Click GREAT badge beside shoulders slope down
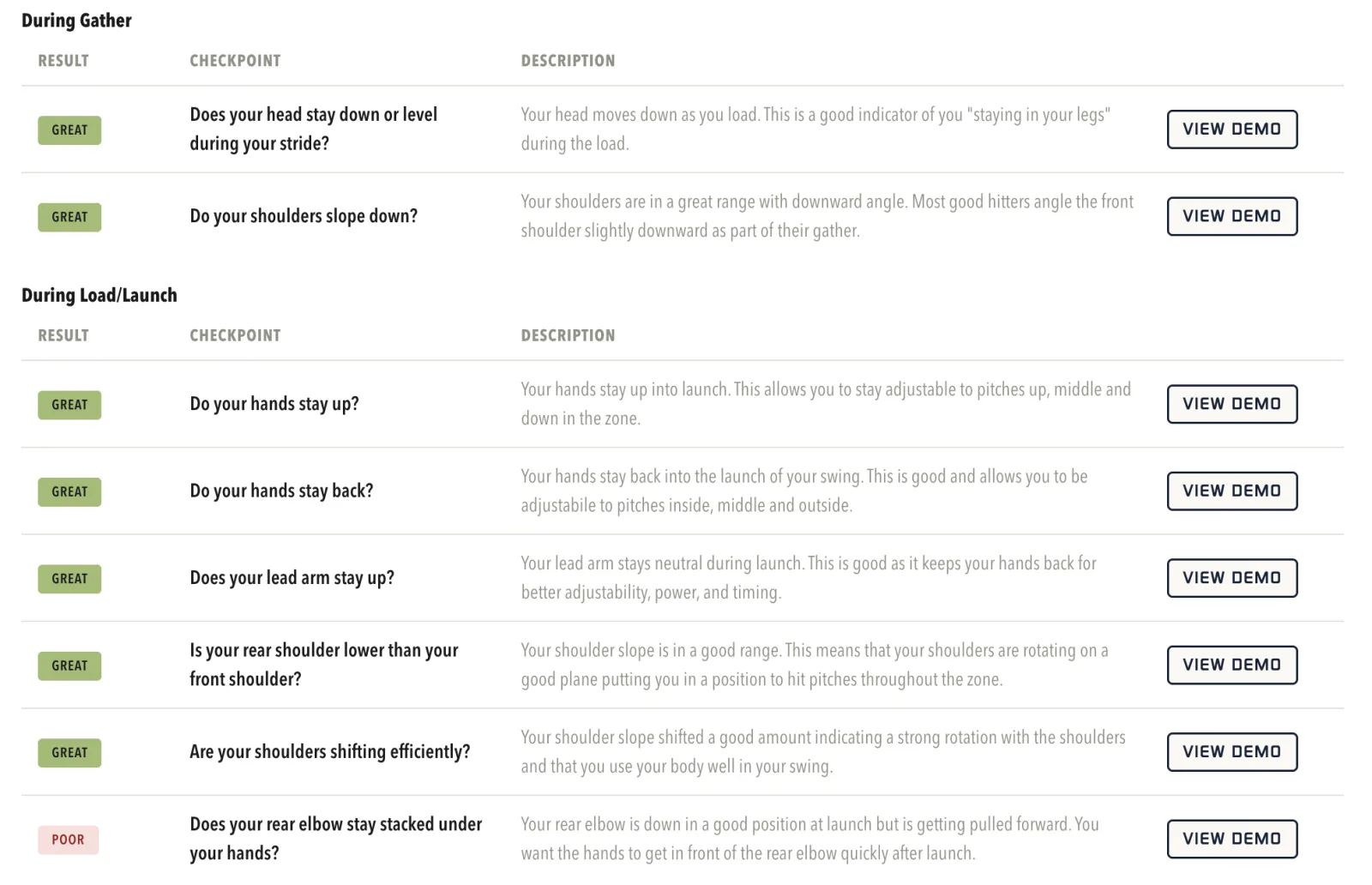Viewport: 1372px width, 885px height. pos(69,217)
